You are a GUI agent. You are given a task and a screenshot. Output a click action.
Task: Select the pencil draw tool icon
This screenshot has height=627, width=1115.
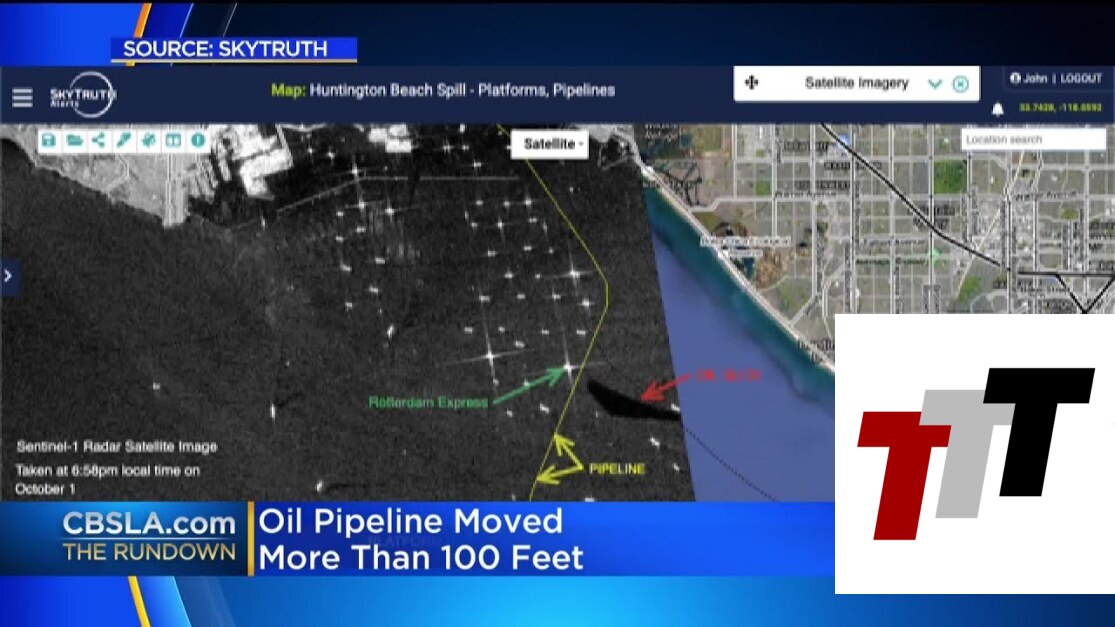pyautogui.click(x=123, y=141)
